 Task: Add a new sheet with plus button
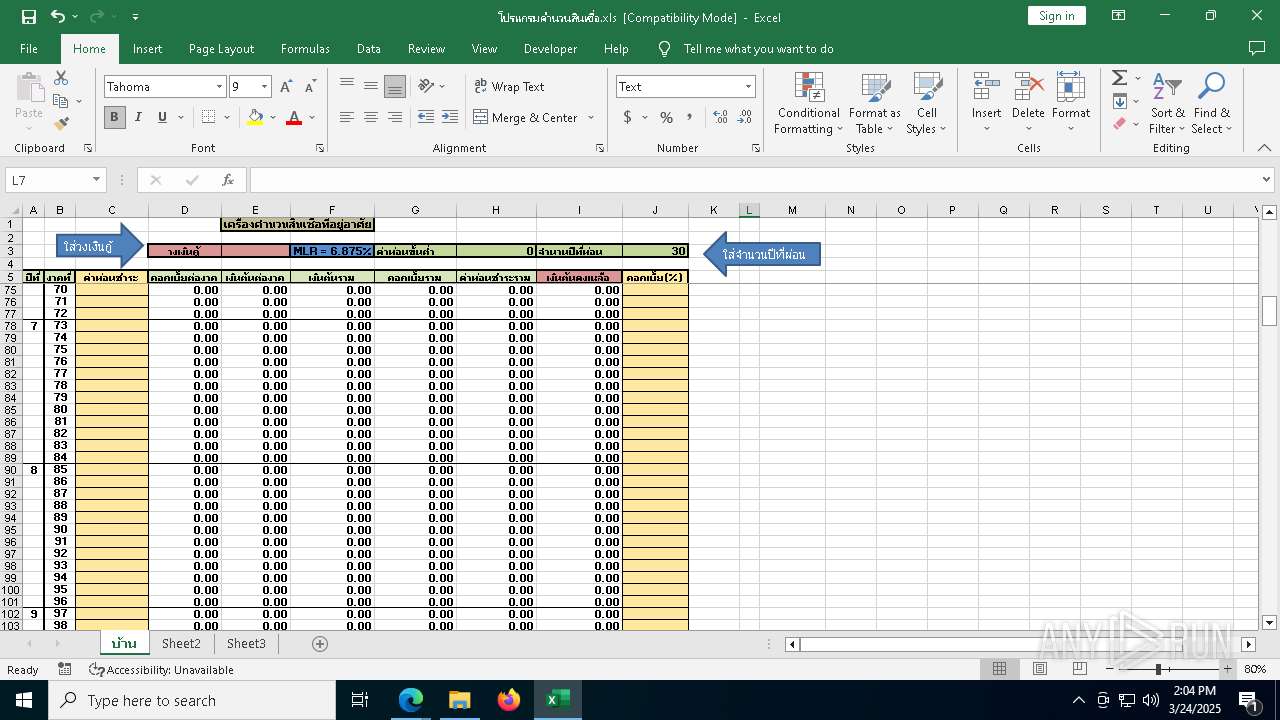point(320,644)
